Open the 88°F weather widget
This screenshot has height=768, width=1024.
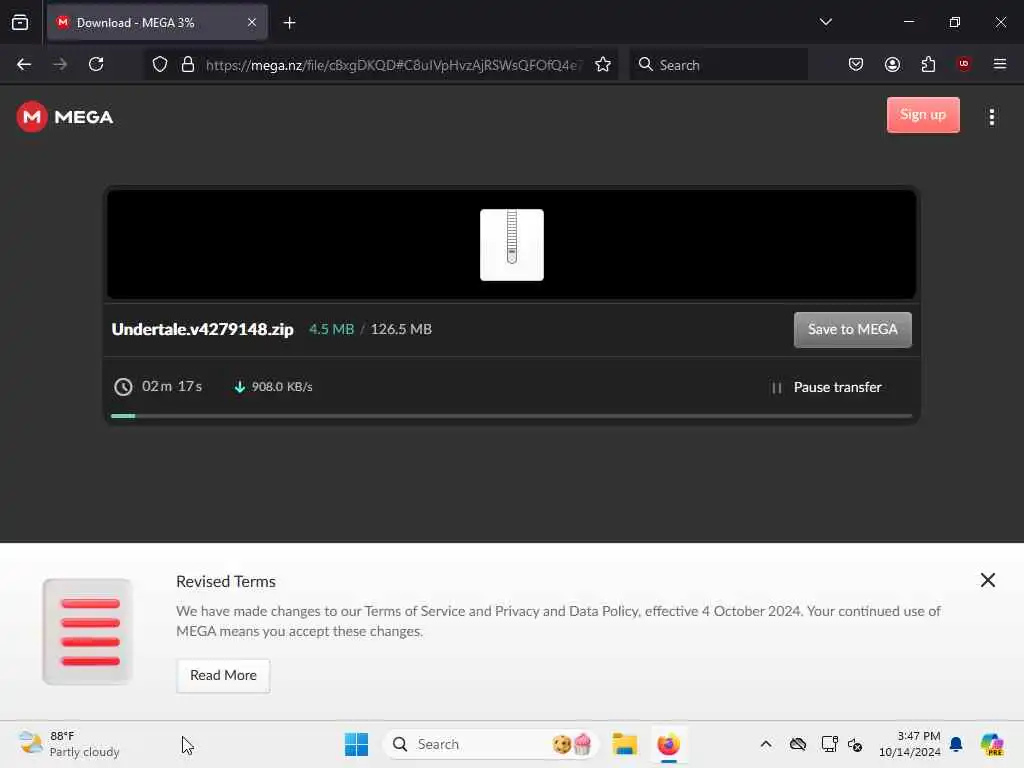[69, 744]
